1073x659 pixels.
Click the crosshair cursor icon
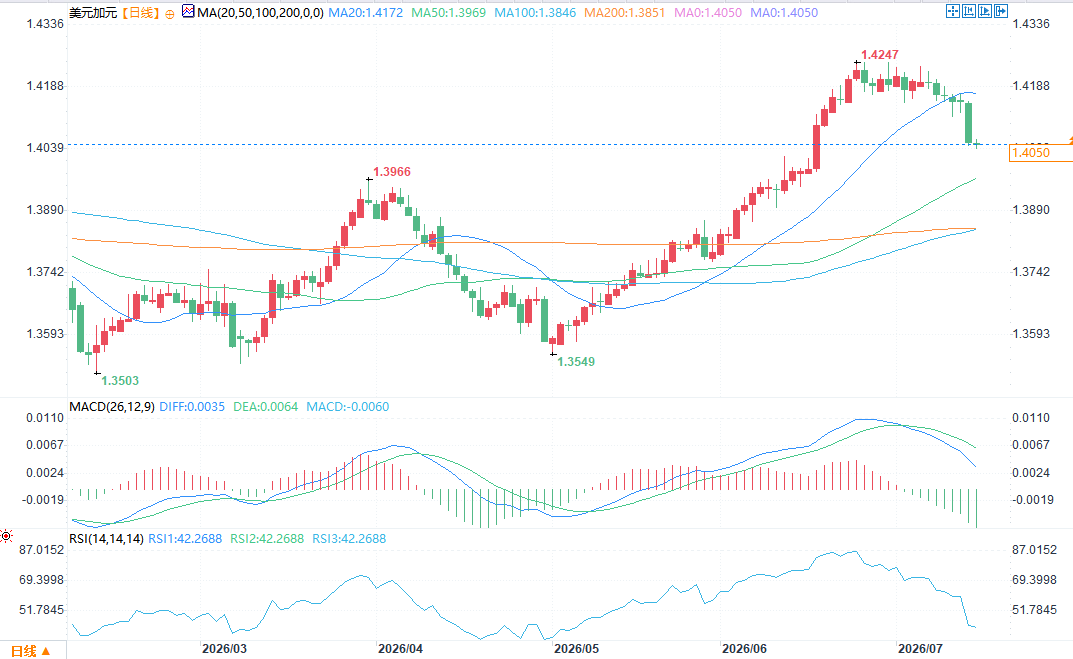pos(953,11)
